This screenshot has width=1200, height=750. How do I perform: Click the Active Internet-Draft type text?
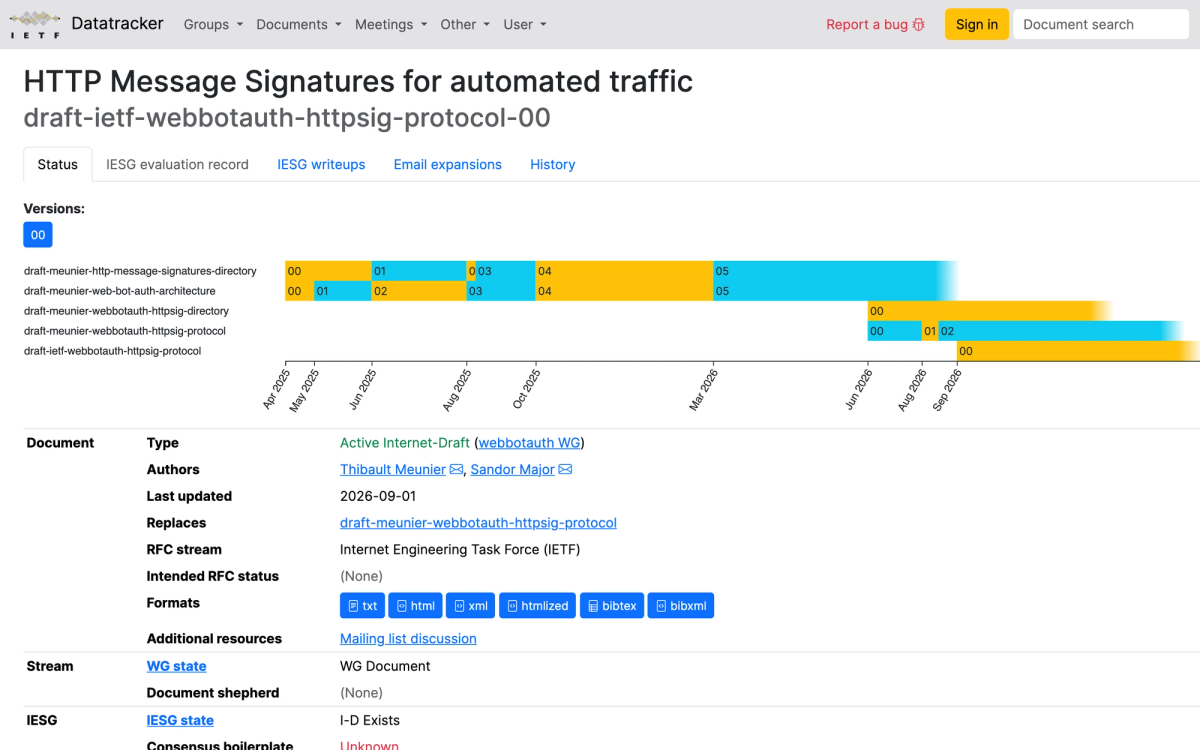[405, 443]
